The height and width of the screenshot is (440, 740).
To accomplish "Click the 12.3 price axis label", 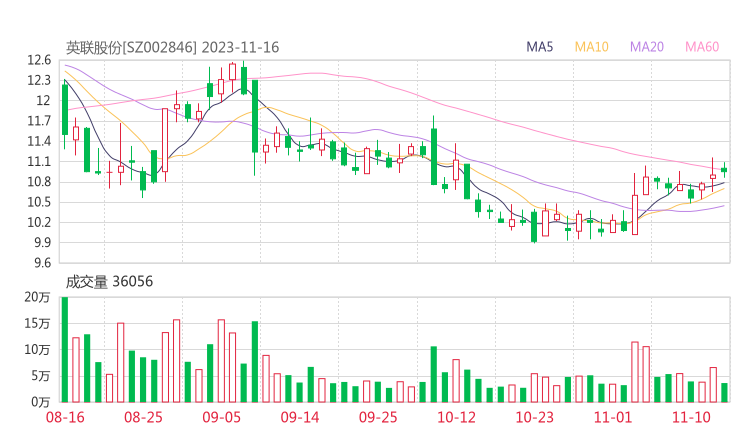I will 39,80.
